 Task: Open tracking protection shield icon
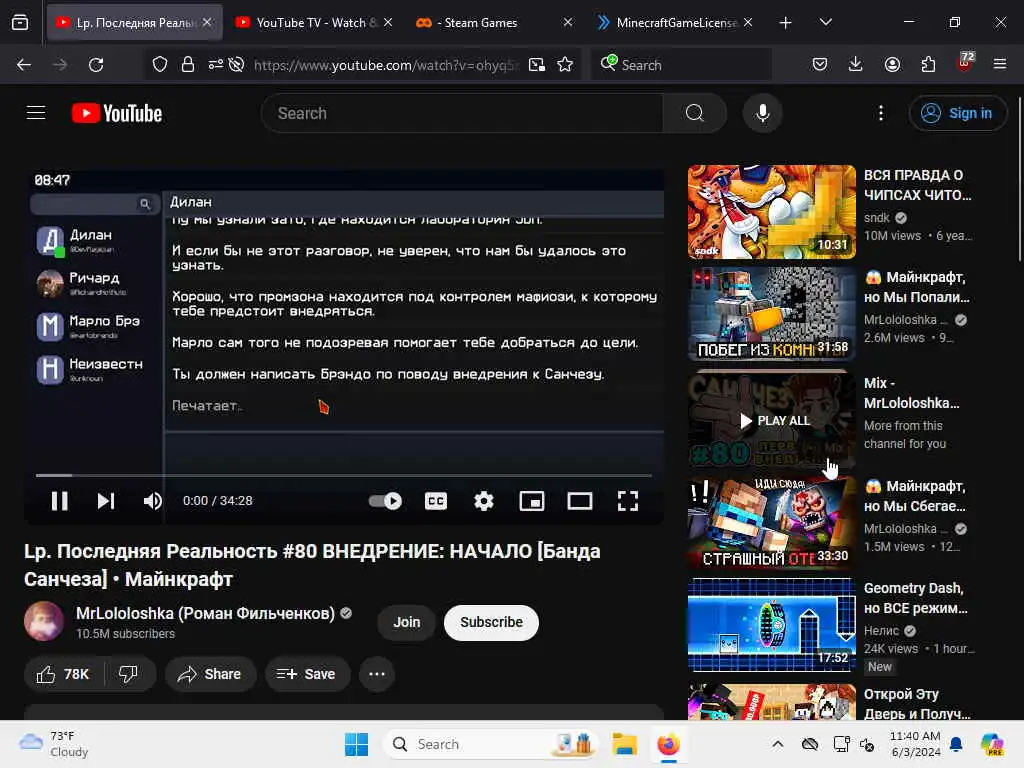pyautogui.click(x=160, y=65)
